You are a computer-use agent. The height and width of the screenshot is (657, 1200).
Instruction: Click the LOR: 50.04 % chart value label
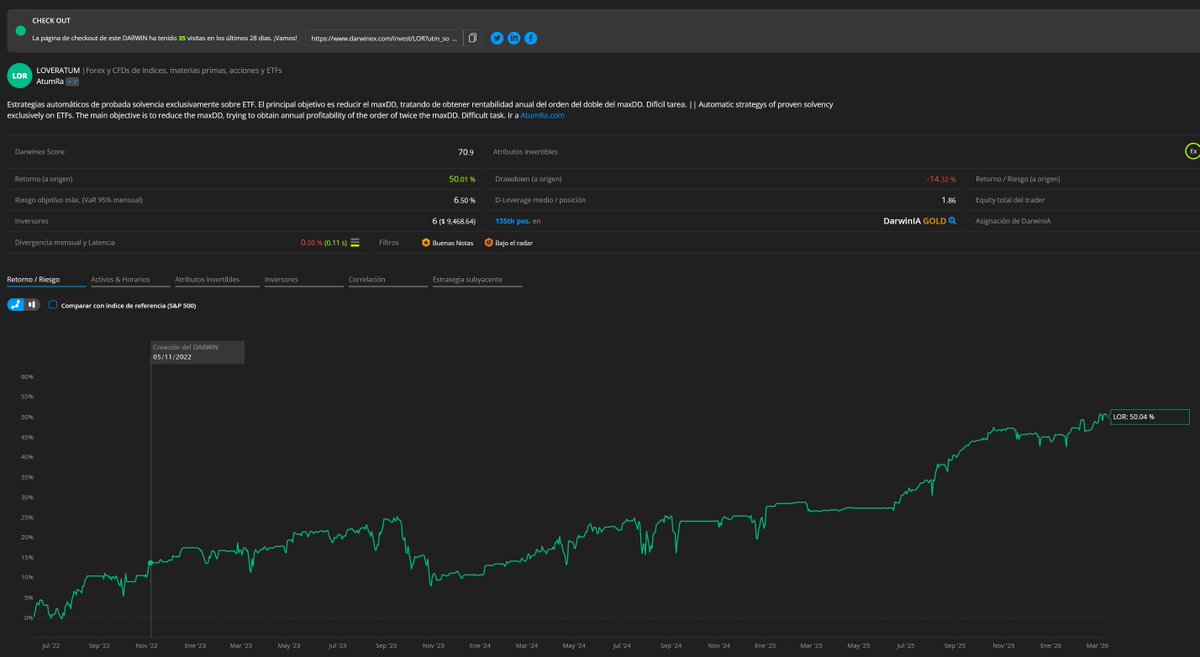click(1149, 417)
